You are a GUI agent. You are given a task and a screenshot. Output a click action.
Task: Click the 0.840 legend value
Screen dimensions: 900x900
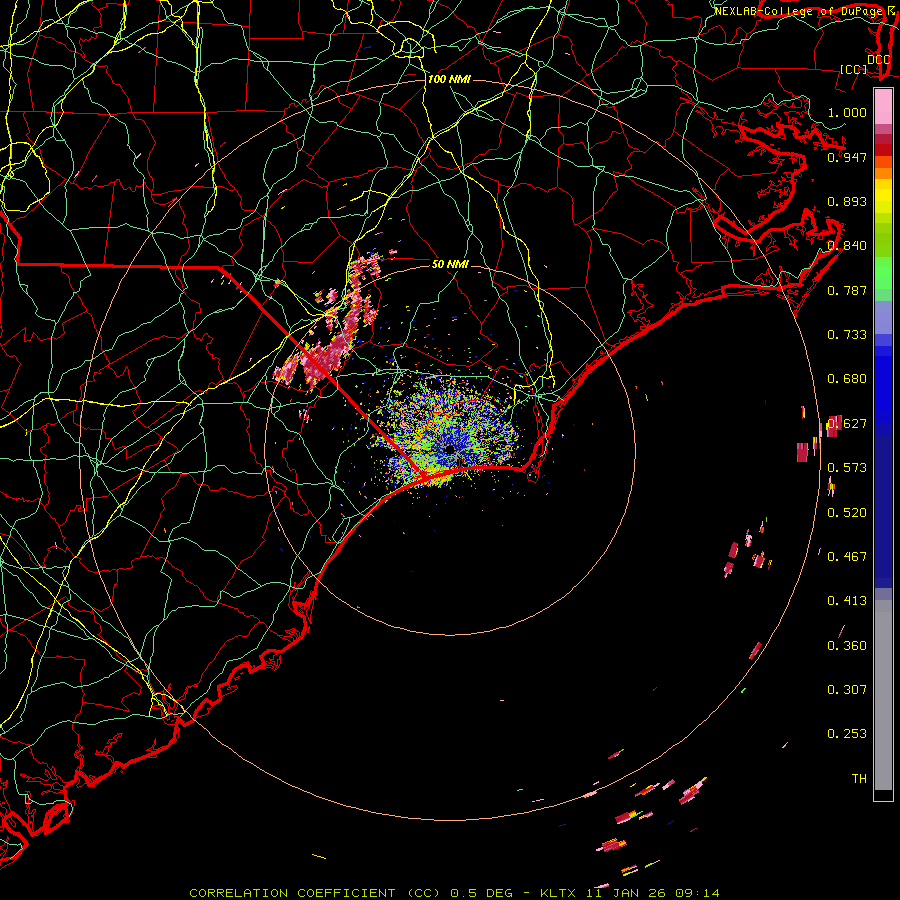coord(847,246)
